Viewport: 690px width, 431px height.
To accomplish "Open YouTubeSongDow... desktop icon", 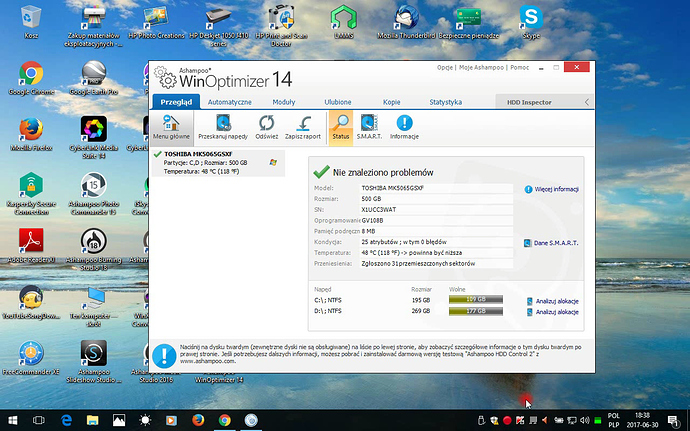I will click(31, 302).
